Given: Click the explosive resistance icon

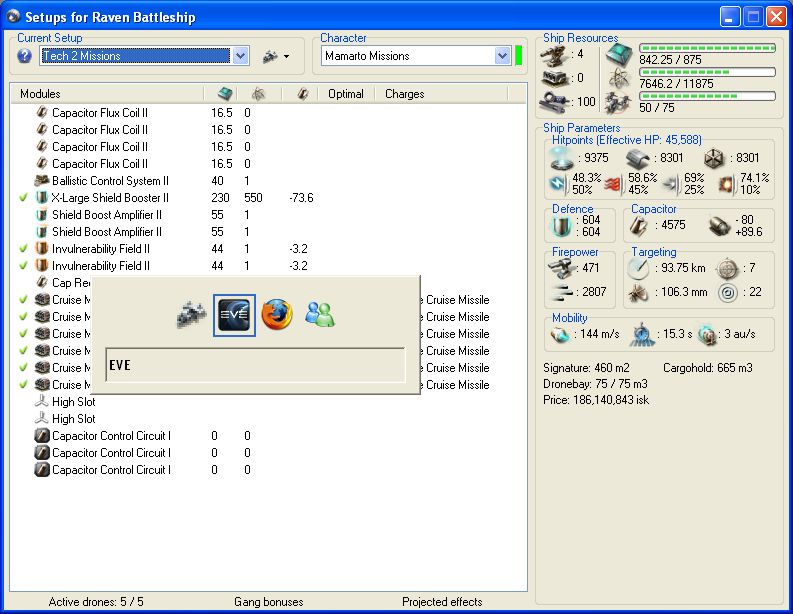Looking at the screenshot, I should pos(727,185).
